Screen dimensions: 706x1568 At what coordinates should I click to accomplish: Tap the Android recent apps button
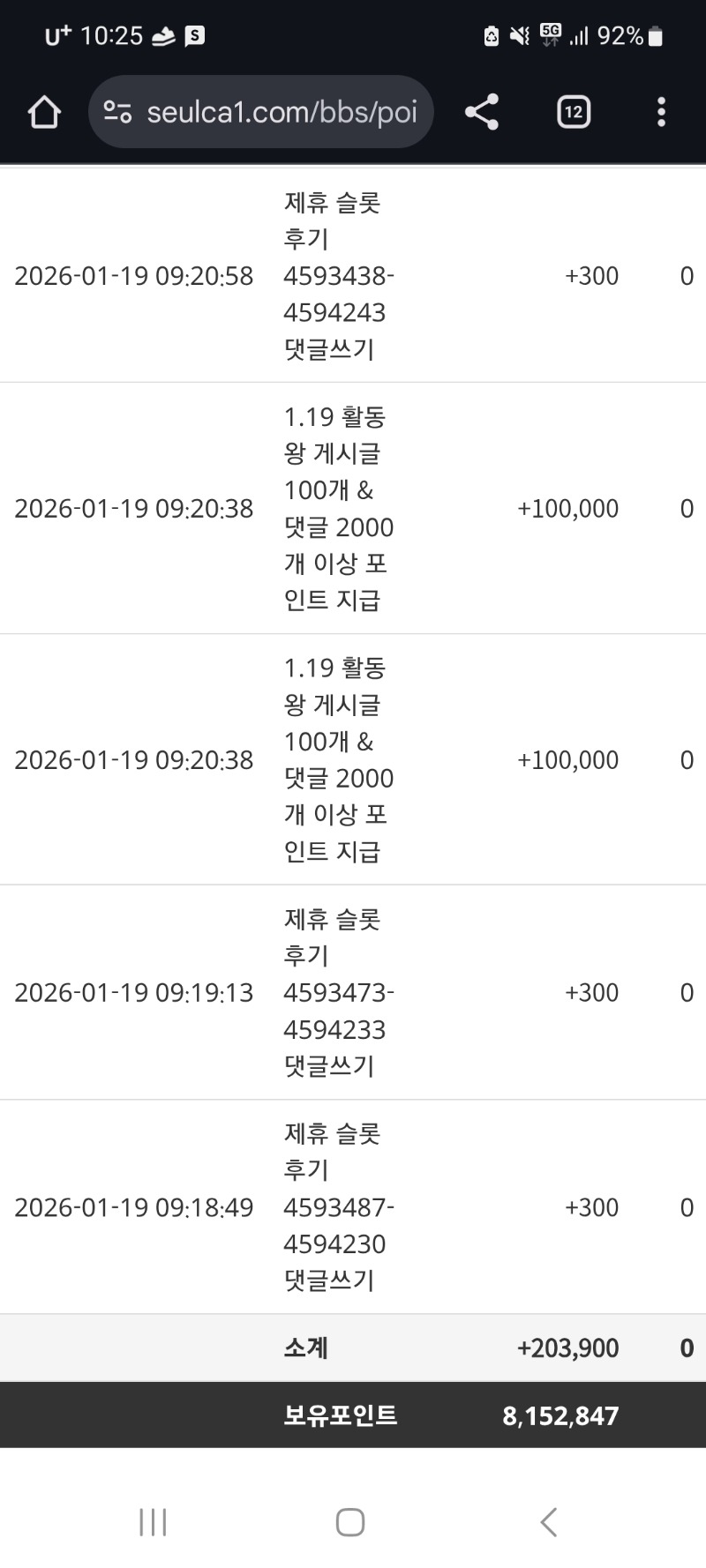pos(153,1521)
